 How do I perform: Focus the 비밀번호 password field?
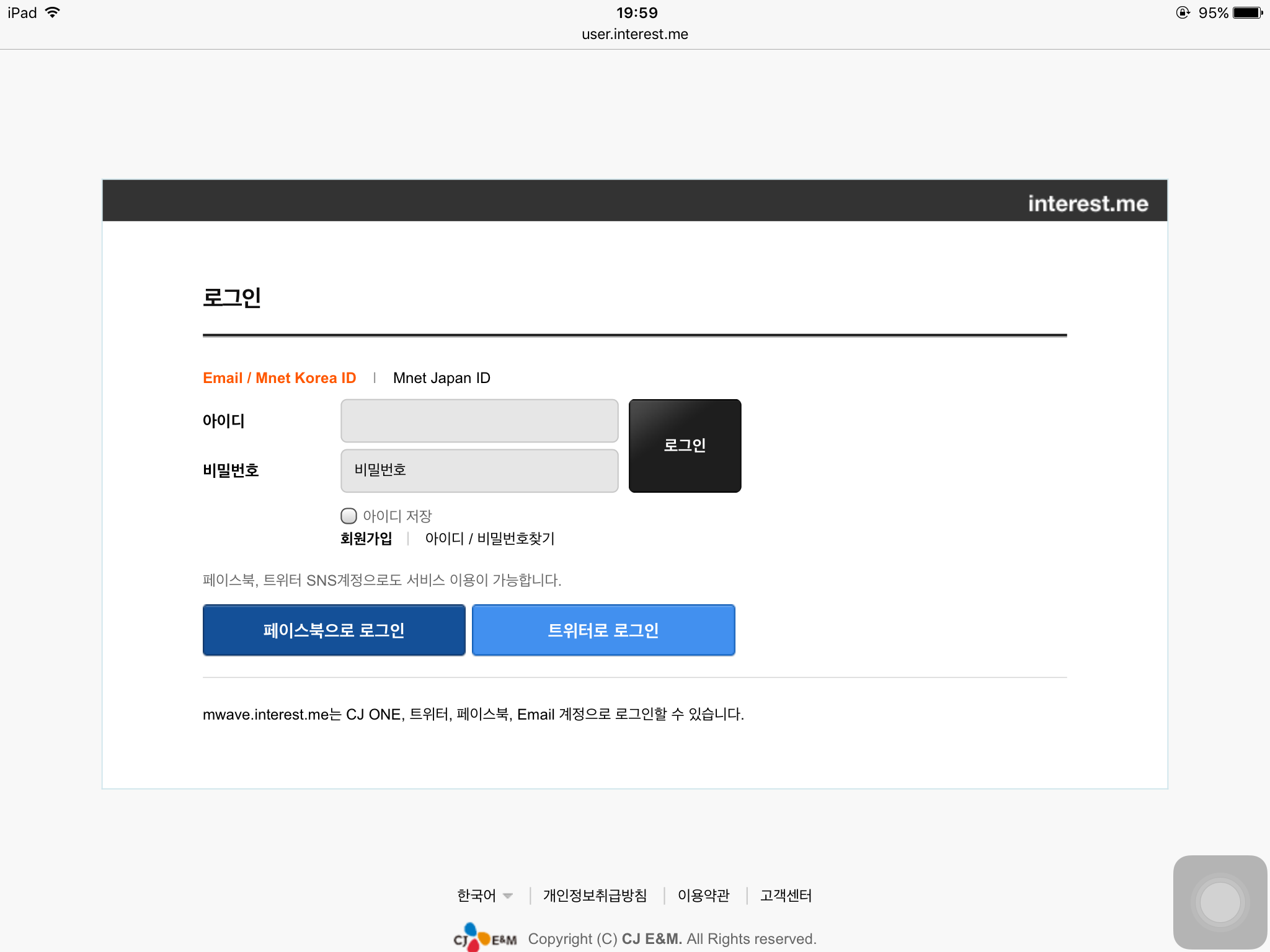pyautogui.click(x=479, y=471)
